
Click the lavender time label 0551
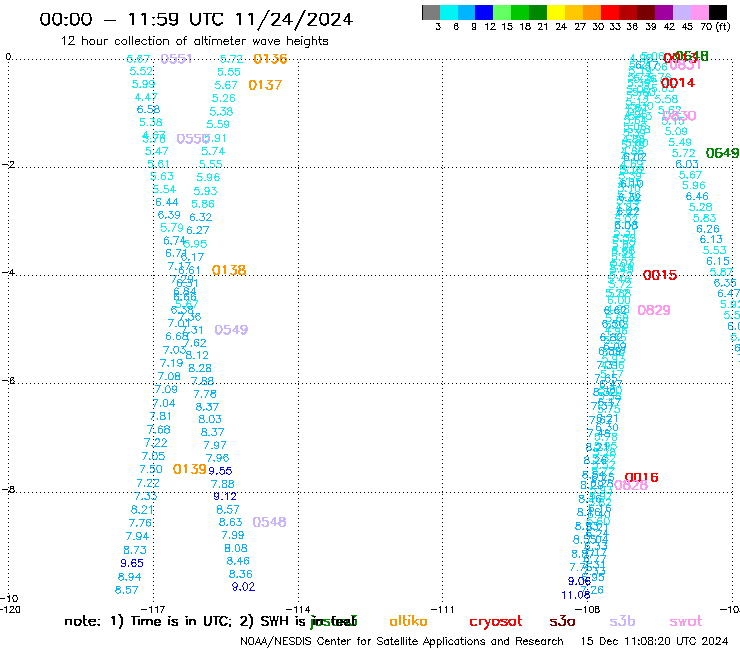pos(176,59)
